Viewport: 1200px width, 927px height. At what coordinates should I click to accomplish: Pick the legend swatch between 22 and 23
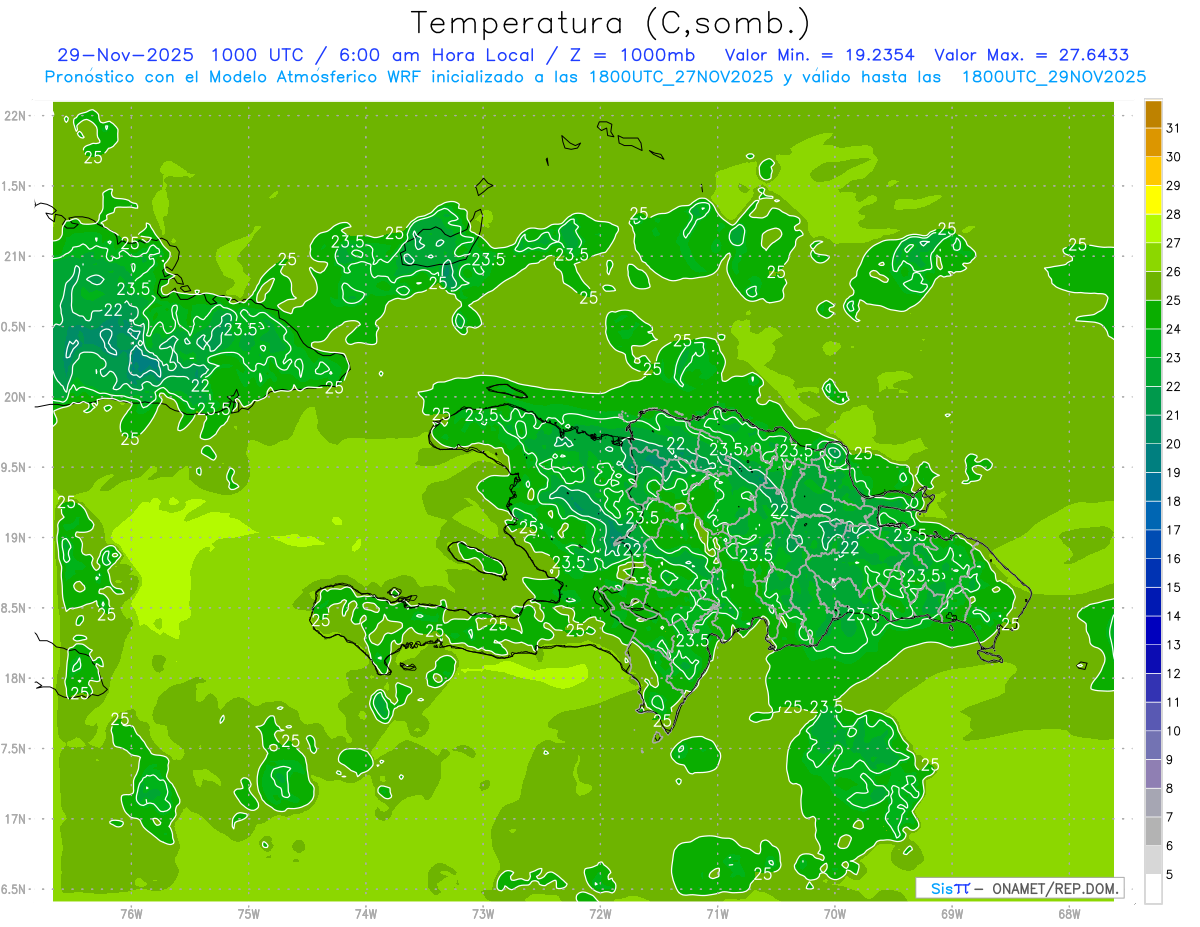(1153, 372)
